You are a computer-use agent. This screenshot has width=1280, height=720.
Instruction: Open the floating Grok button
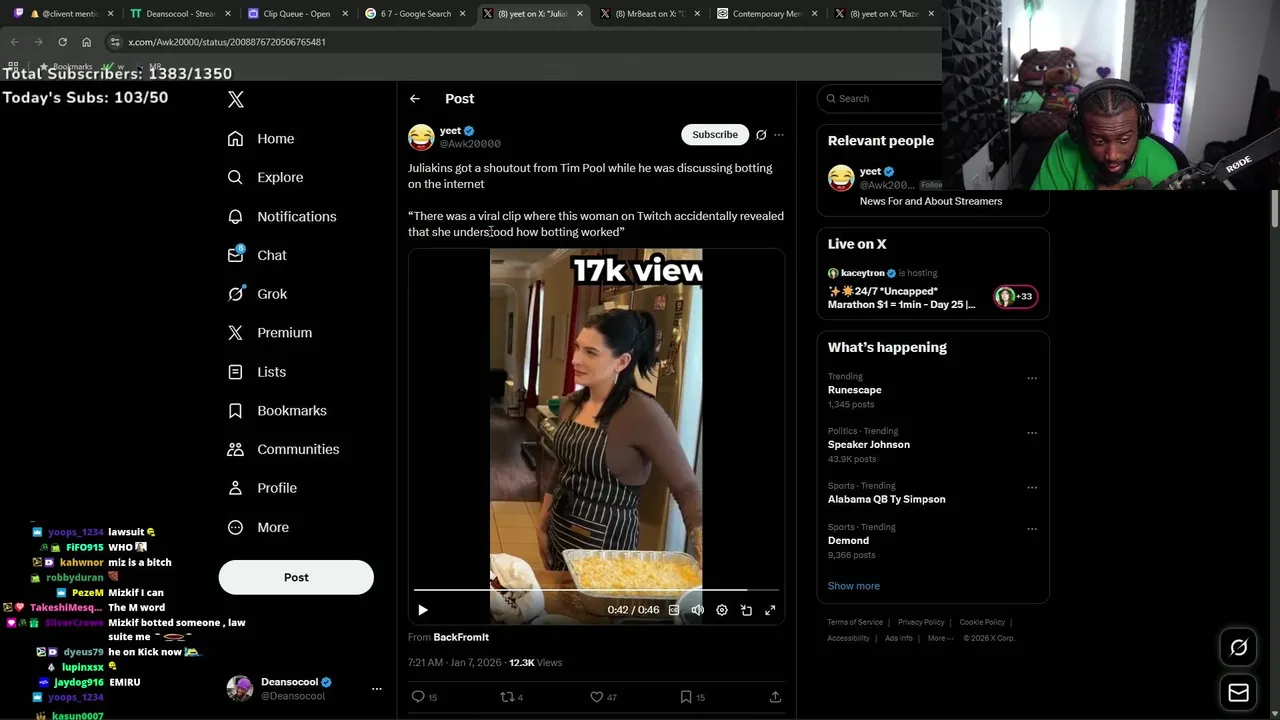click(x=1238, y=648)
